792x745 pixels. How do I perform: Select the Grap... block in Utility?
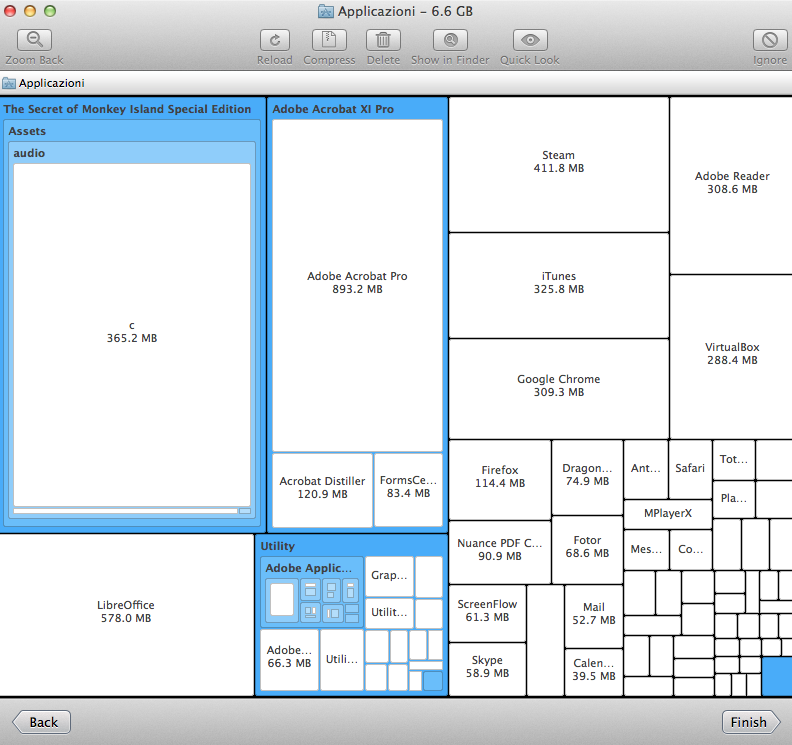coord(389,576)
